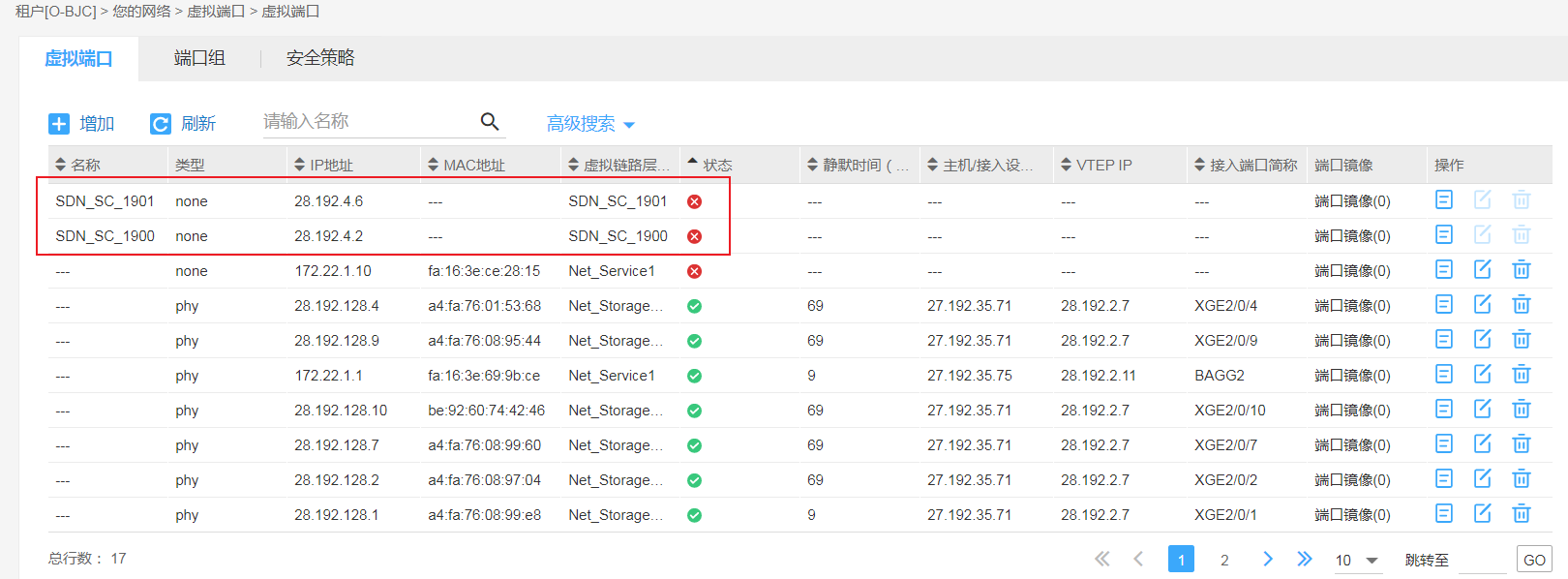Image resolution: width=1568 pixels, height=579 pixels.
Task: Expand the advanced search (高级搜索) dropdown
Action: pyautogui.click(x=590, y=124)
